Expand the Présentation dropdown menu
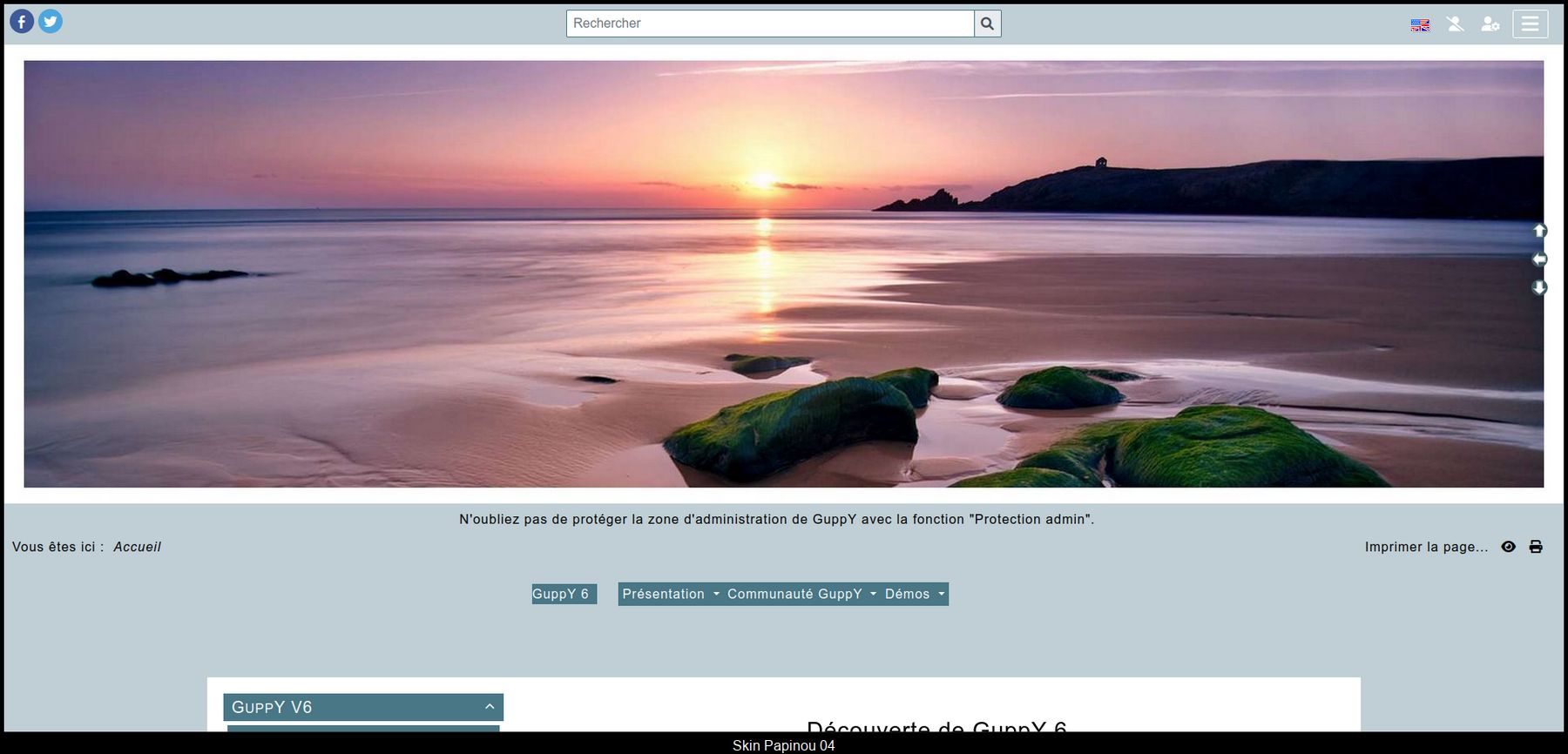The height and width of the screenshot is (754, 1568). tap(670, 594)
